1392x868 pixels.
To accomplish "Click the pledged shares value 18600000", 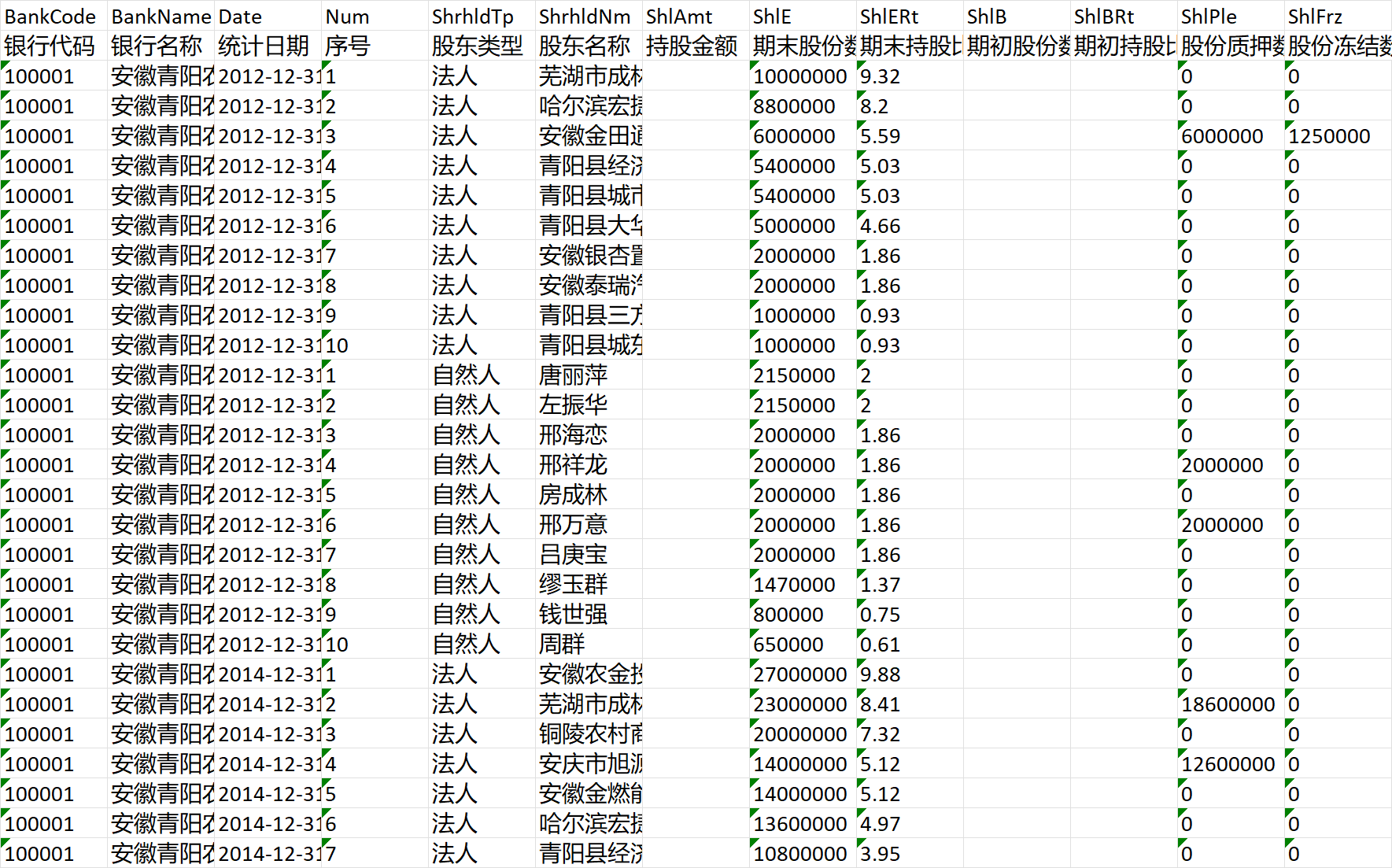I will pos(1231,704).
